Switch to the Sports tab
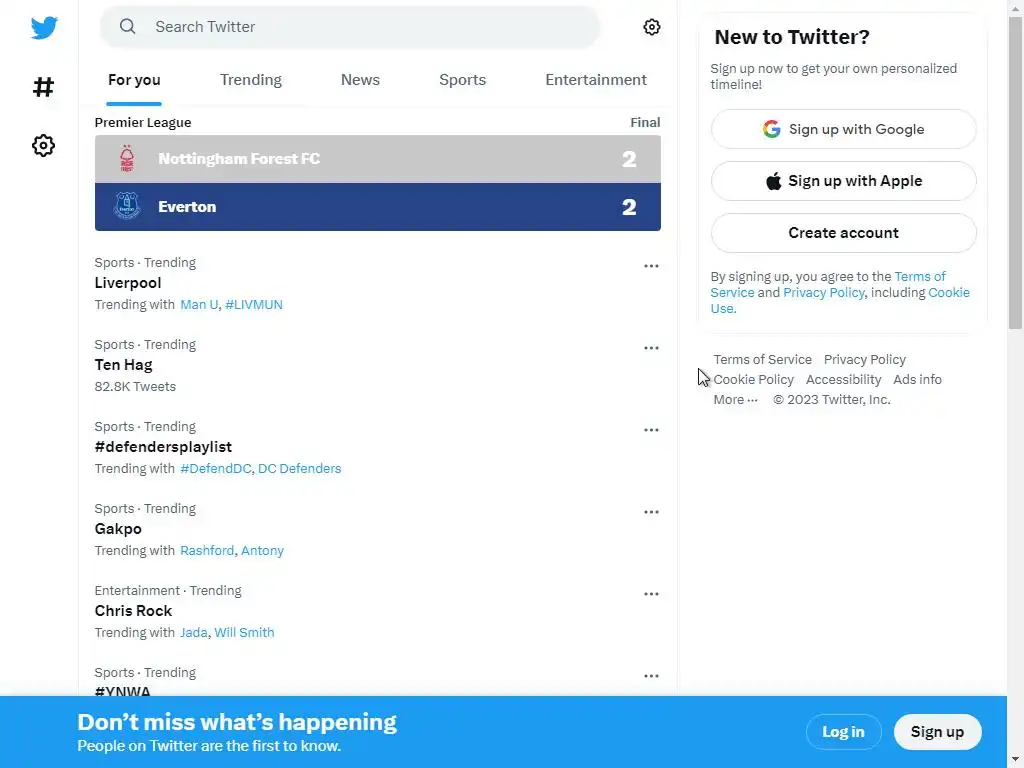 [x=462, y=80]
